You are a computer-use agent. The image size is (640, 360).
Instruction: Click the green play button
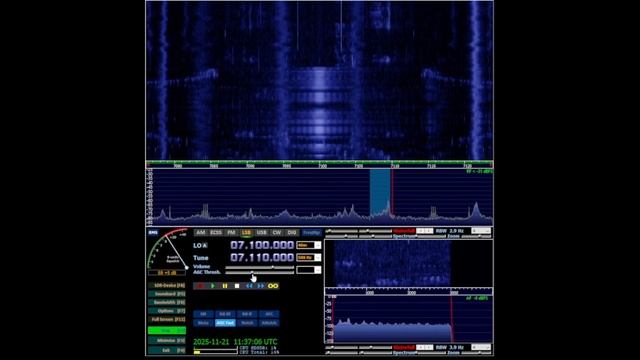[213, 286]
